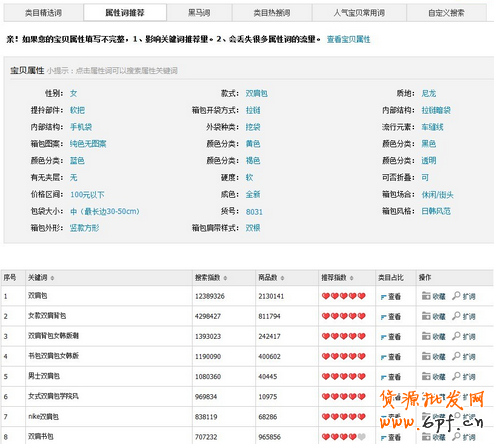Viewport: 494px width, 444px height.
Task: Go to the 类目热搜词 tab
Action: (x=272, y=13)
